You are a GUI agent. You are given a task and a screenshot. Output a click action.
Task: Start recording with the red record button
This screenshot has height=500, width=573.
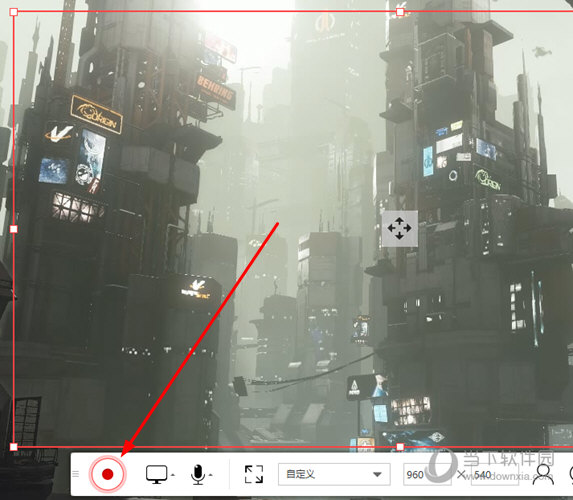107,474
